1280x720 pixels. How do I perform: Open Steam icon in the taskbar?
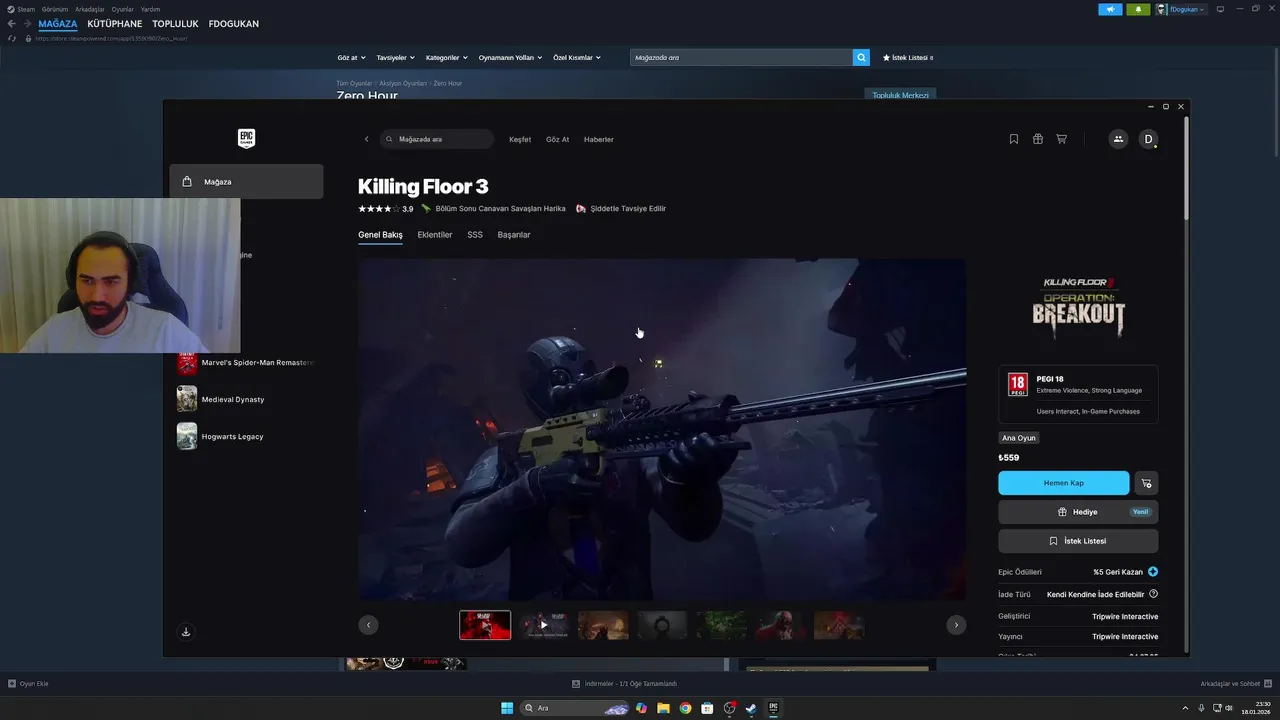pos(751,708)
